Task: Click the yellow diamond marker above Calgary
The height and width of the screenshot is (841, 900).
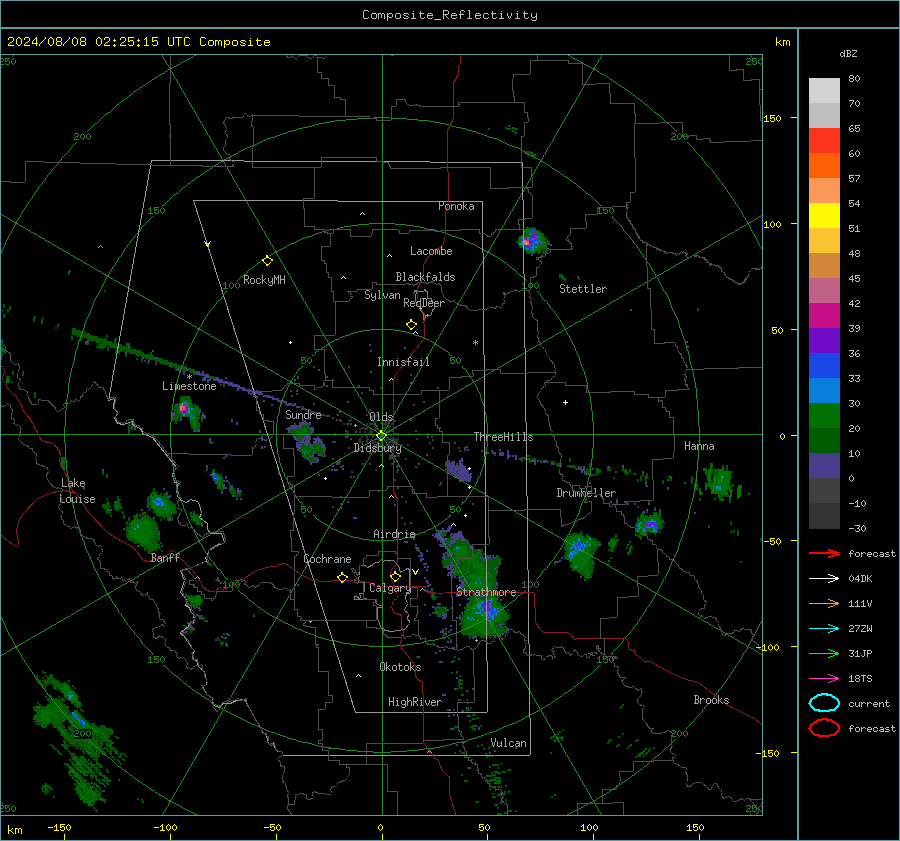Action: [395, 576]
